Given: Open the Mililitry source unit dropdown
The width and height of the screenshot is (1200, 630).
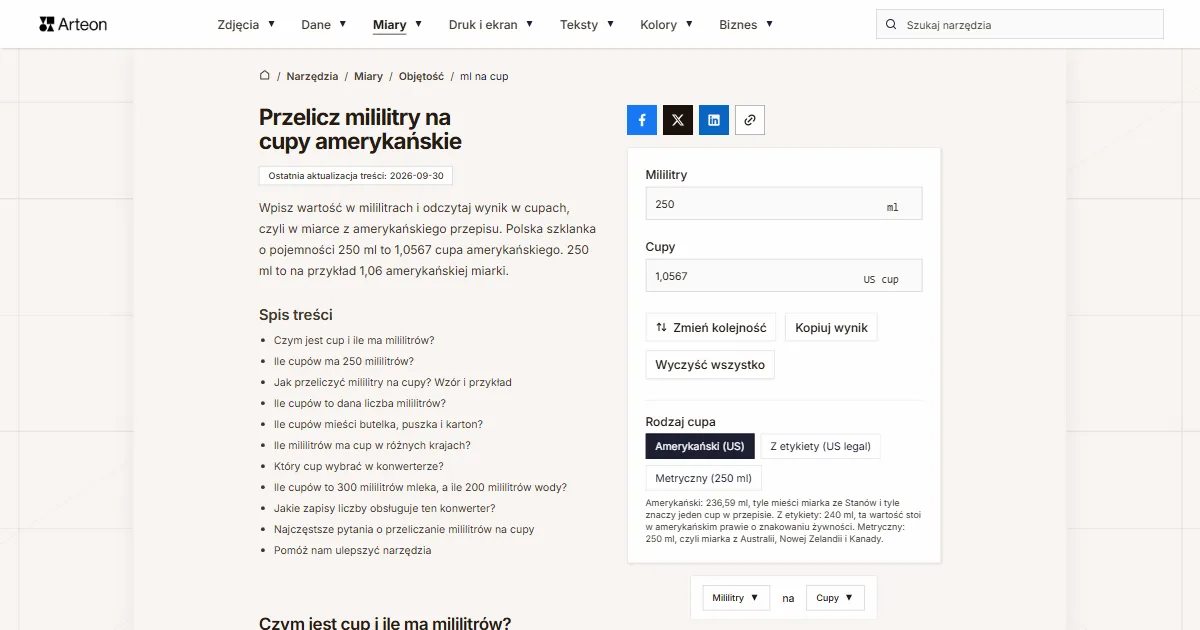Looking at the screenshot, I should (736, 598).
